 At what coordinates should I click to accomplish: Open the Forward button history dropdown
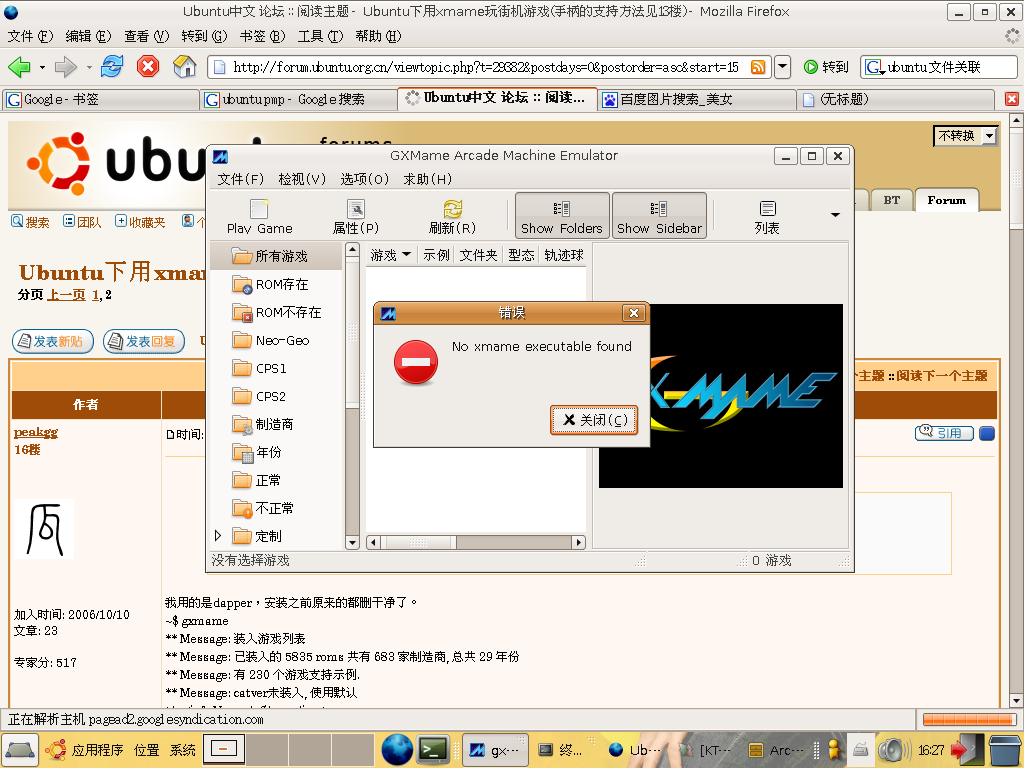click(89, 67)
